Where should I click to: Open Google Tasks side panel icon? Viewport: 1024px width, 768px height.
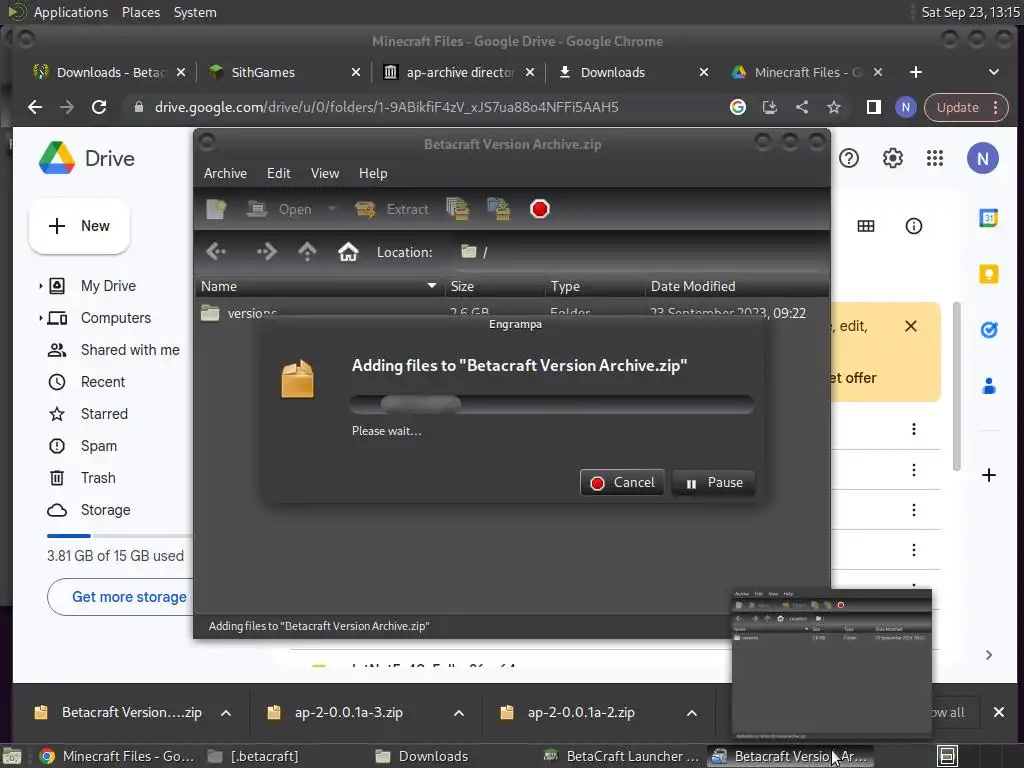[988, 330]
